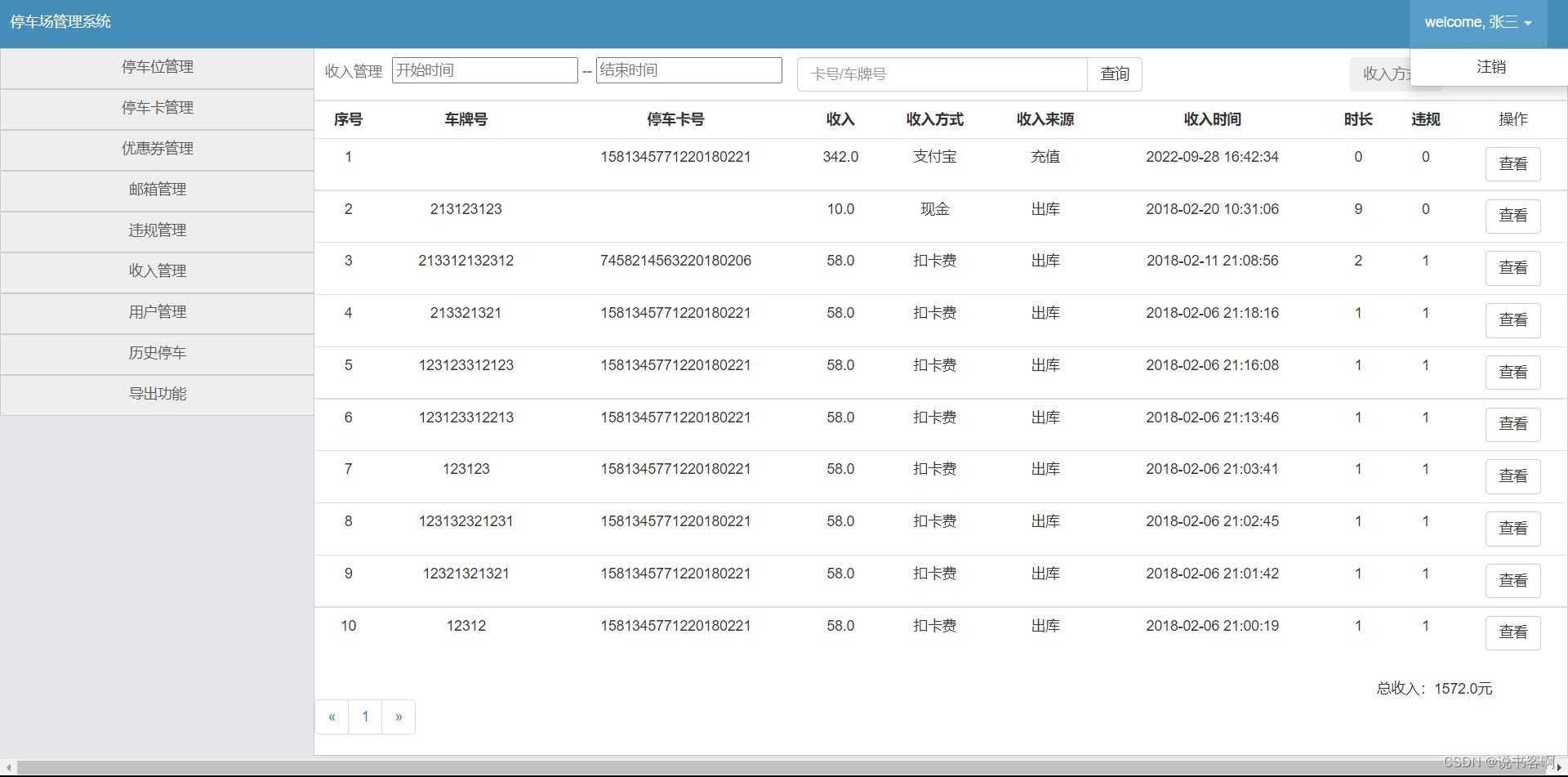Click the 总收入: 1572.0元 total text
This screenshot has height=777, width=1568.
pyautogui.click(x=1434, y=689)
